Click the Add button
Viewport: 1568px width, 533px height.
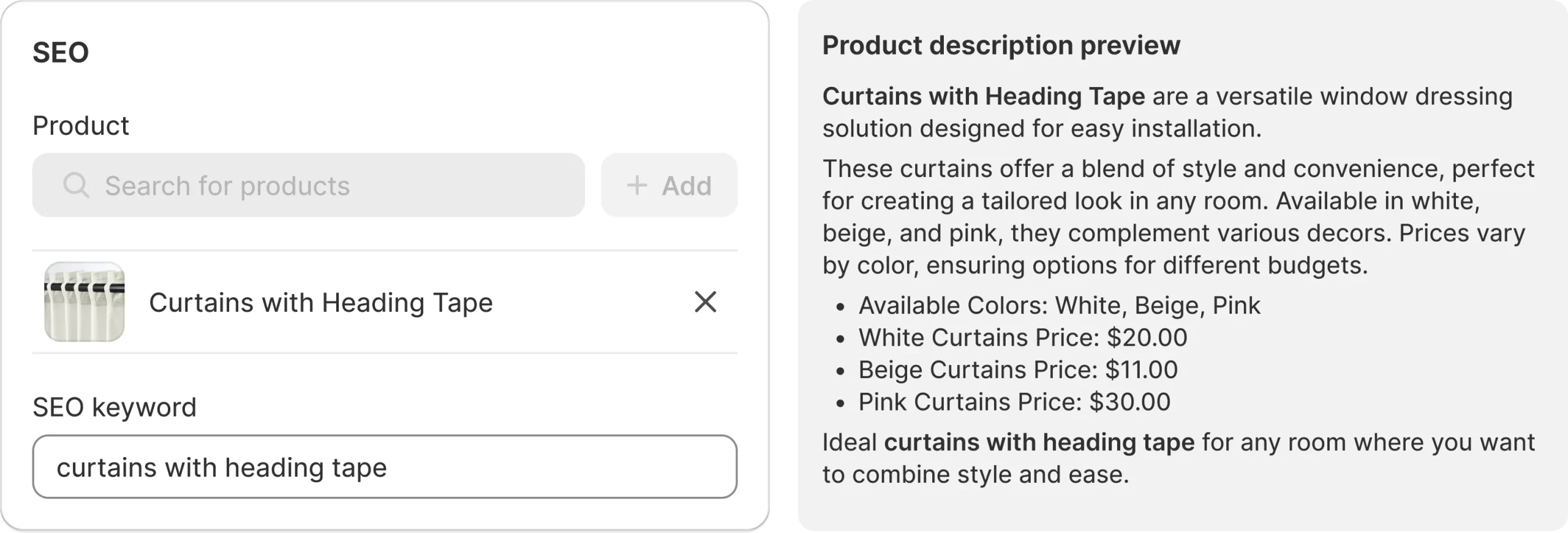[x=669, y=186]
